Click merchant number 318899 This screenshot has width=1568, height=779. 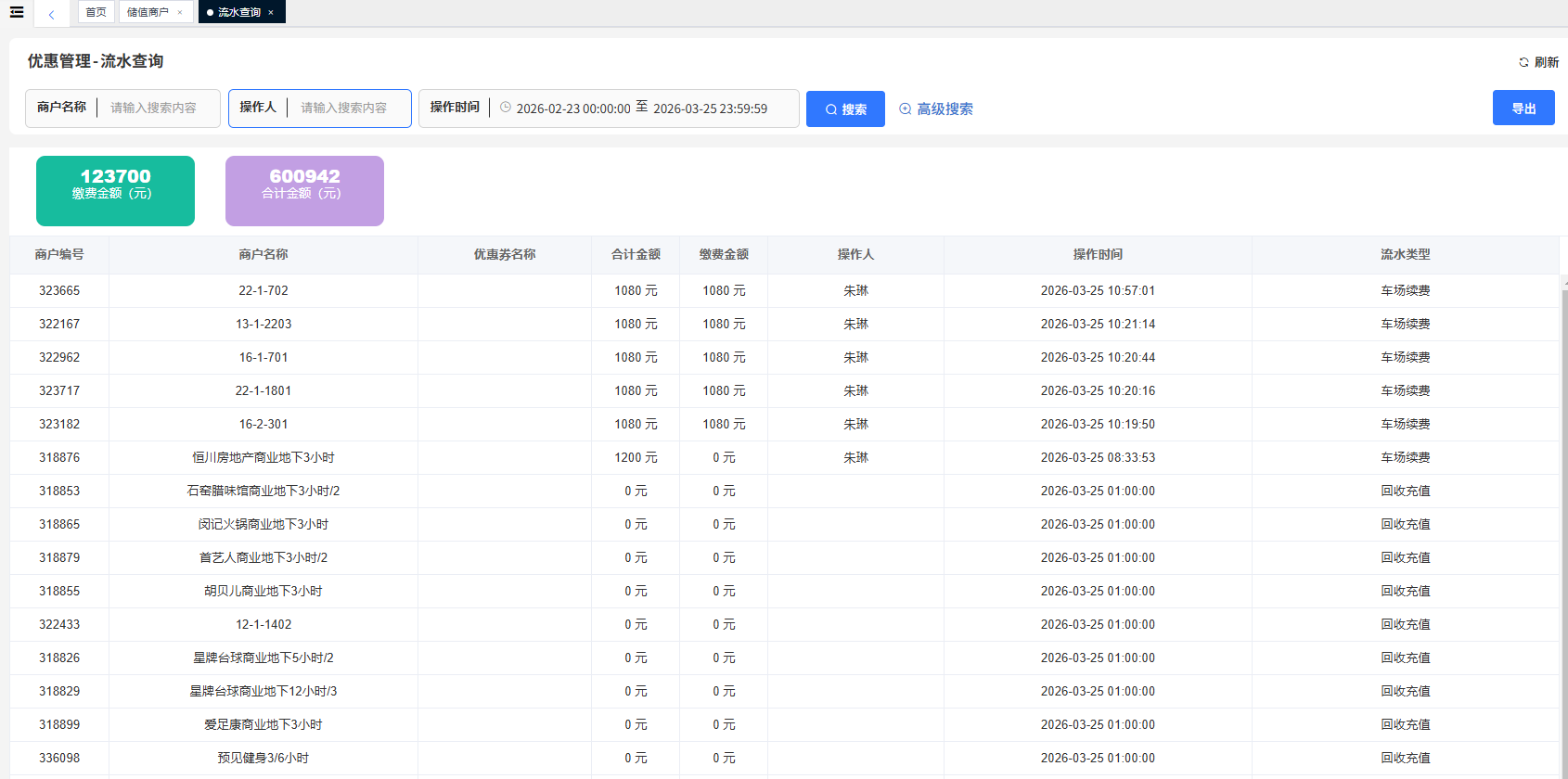59,724
